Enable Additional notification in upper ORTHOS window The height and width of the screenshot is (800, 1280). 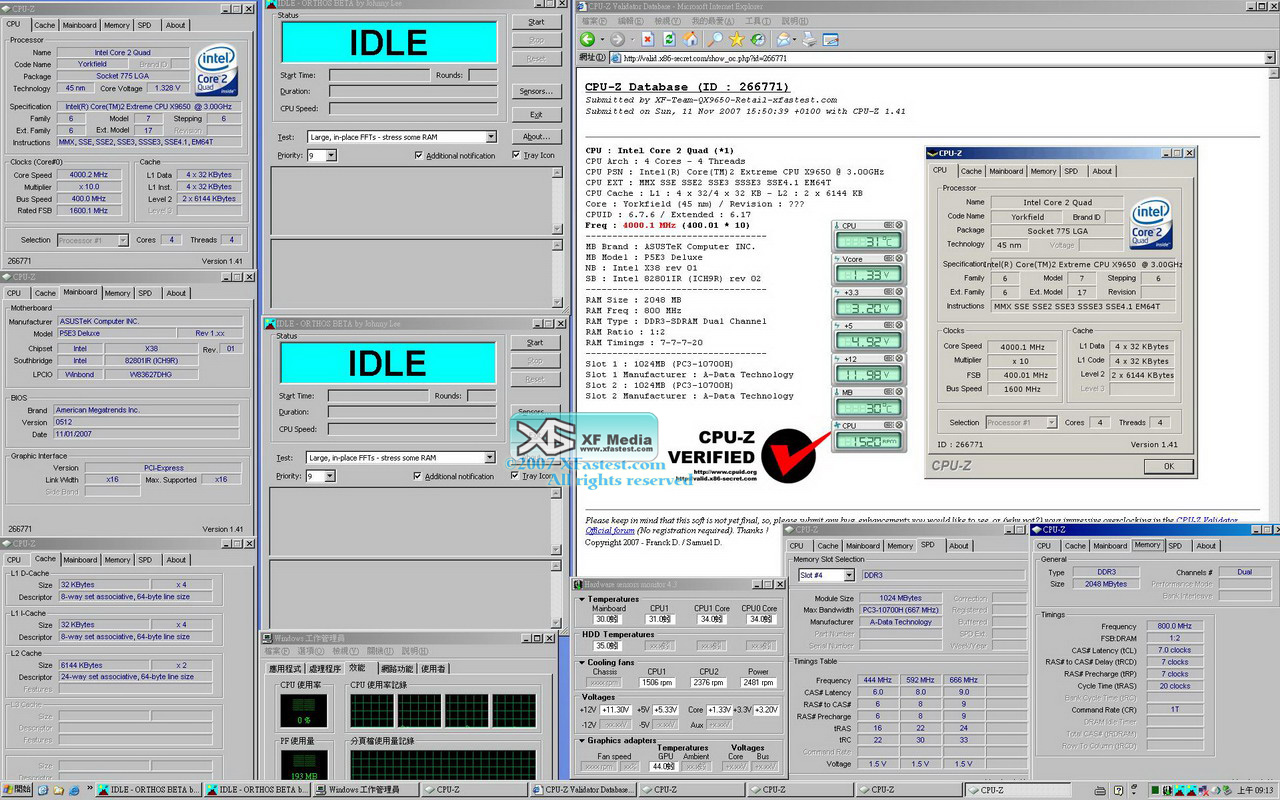point(418,155)
